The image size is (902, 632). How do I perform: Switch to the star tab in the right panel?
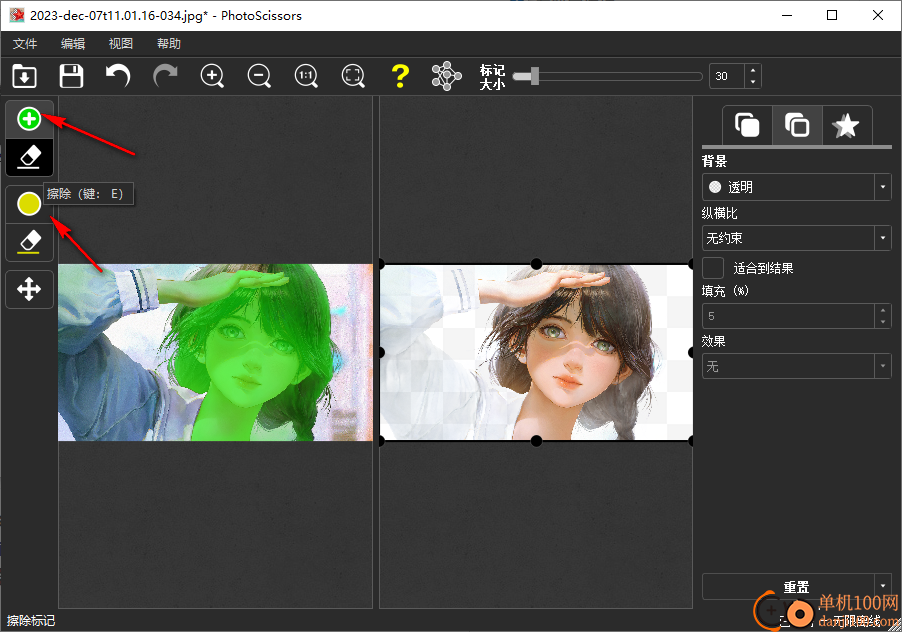846,125
